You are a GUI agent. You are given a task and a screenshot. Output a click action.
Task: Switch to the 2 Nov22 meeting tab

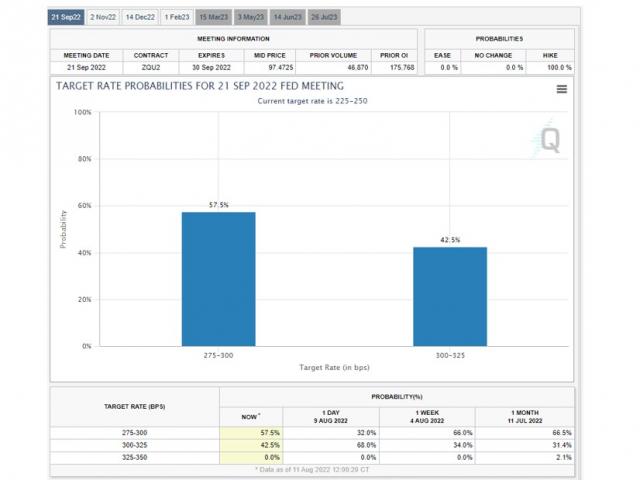click(x=104, y=17)
